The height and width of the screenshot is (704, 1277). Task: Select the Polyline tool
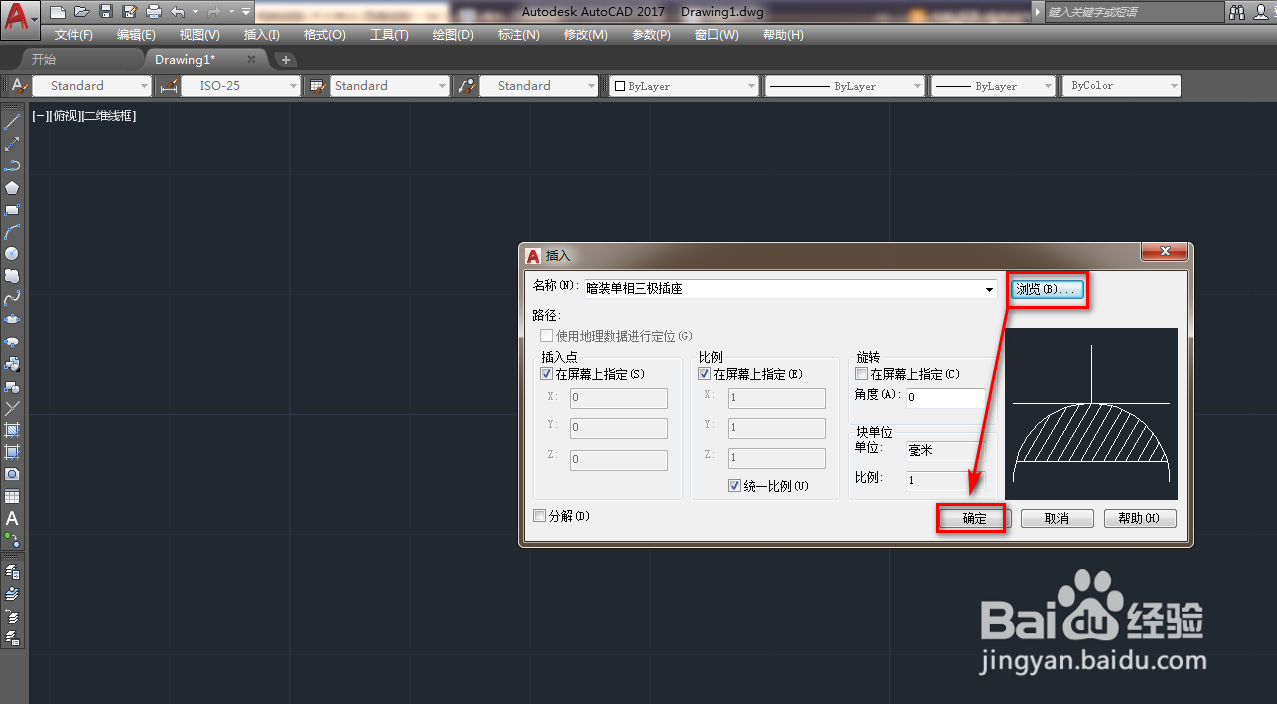tap(12, 166)
